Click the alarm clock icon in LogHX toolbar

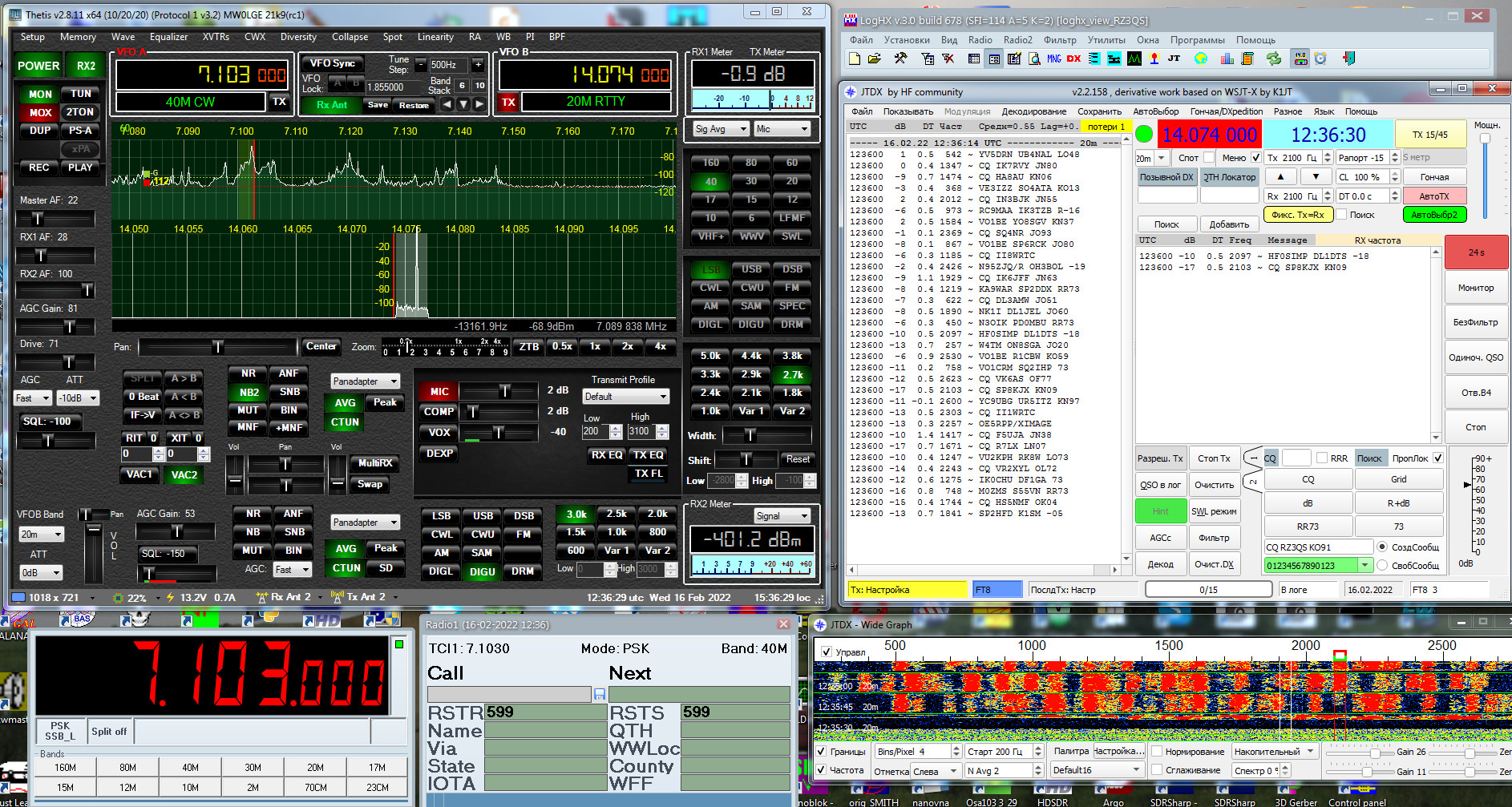click(x=1320, y=59)
